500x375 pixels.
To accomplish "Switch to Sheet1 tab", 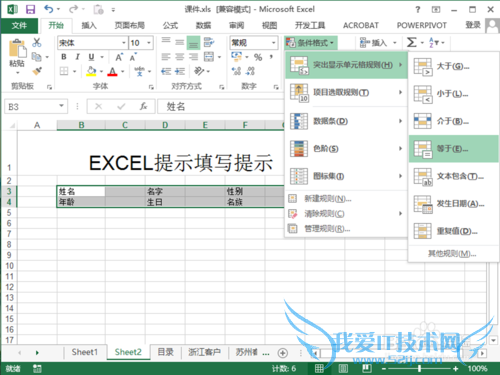I will [85, 352].
